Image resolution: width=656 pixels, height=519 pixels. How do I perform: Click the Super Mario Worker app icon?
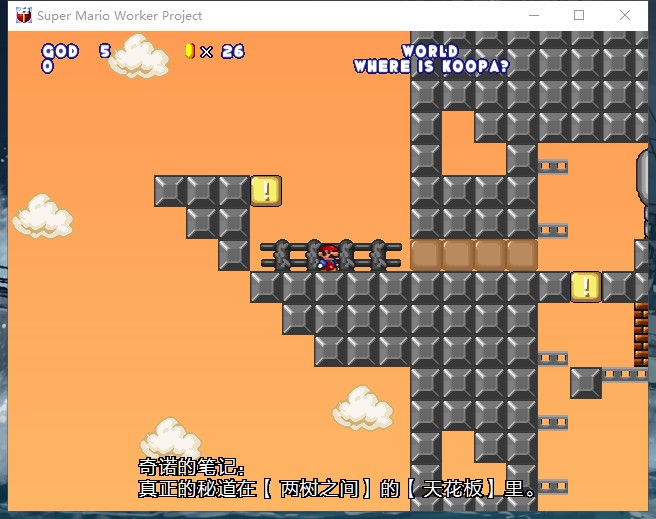pyautogui.click(x=24, y=15)
